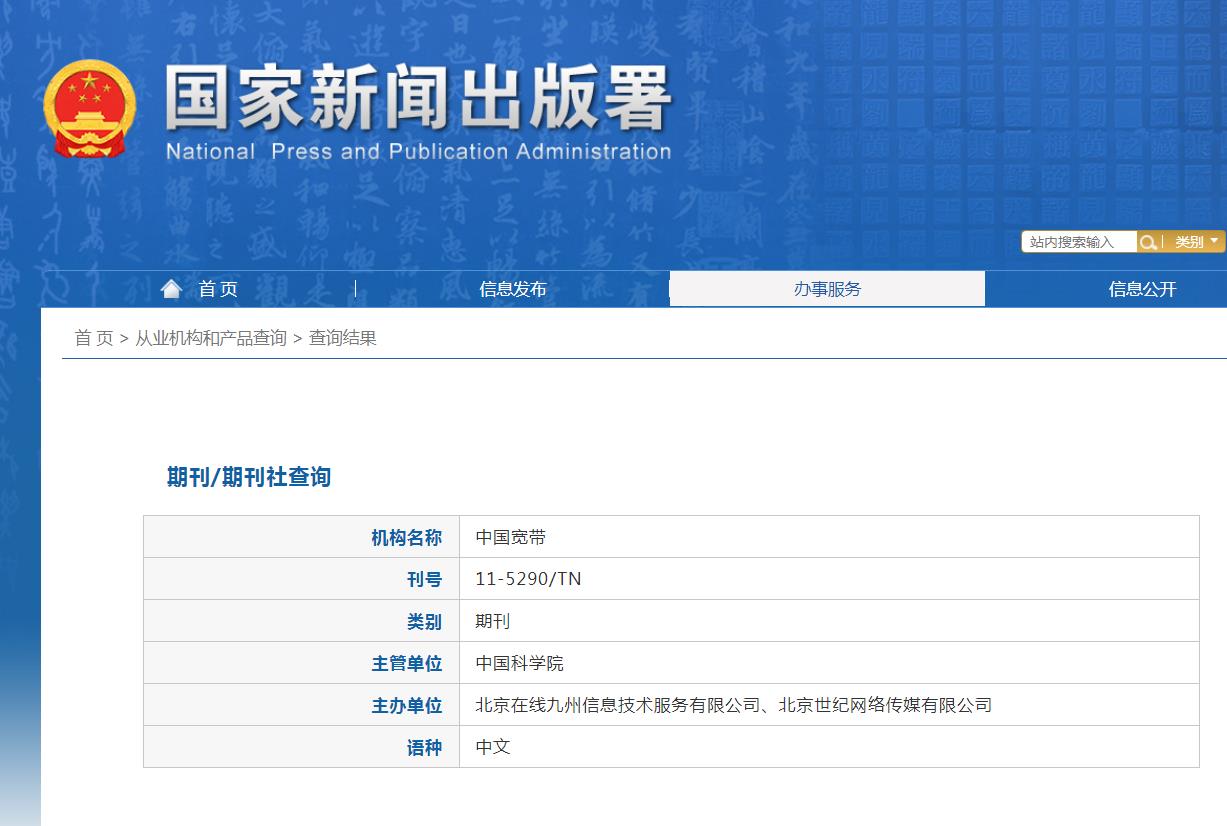
Task: Click the home icon beside 首页
Action: point(172,287)
